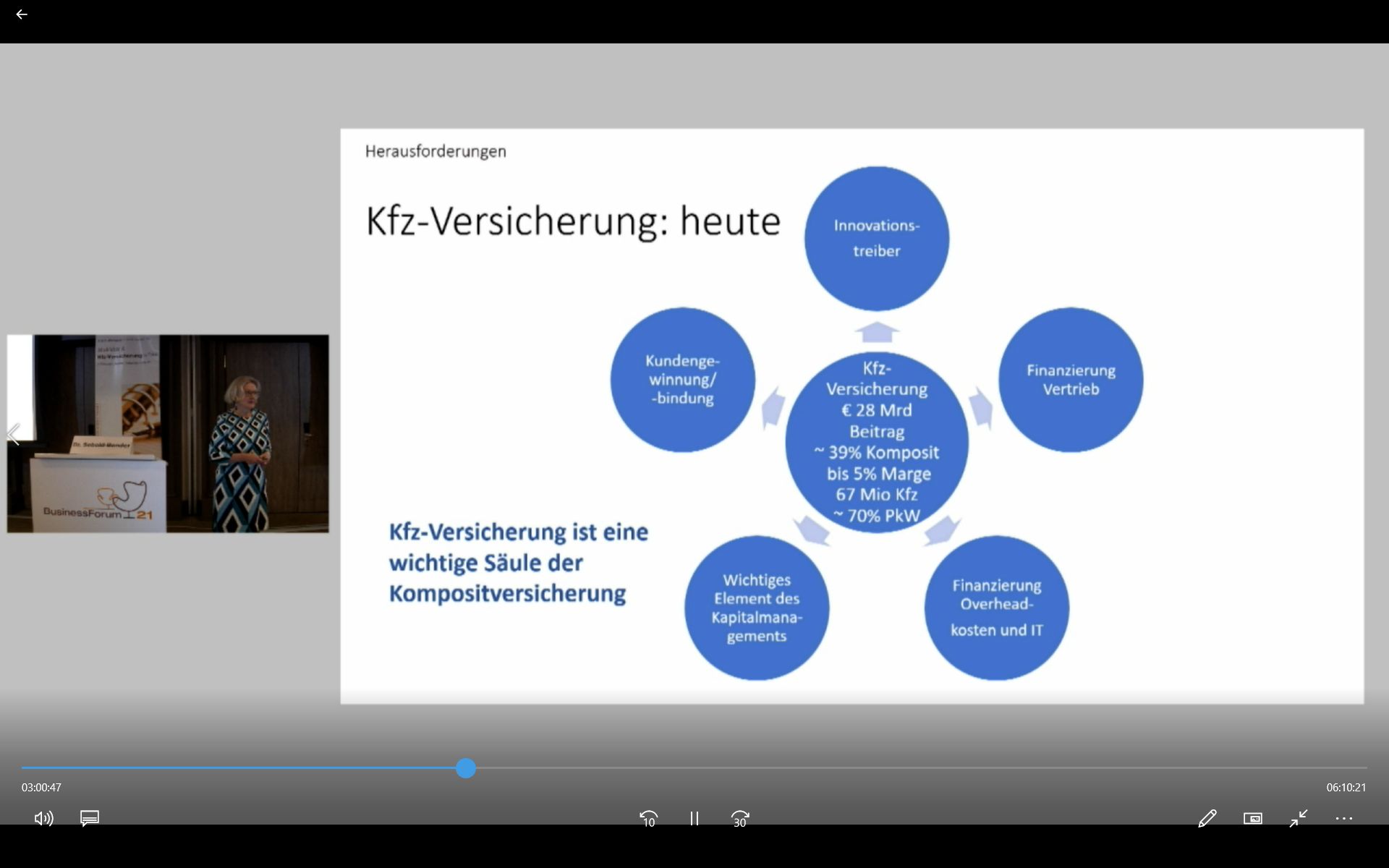Click the speaker camera inset video
The image size is (1389, 868).
point(168,434)
